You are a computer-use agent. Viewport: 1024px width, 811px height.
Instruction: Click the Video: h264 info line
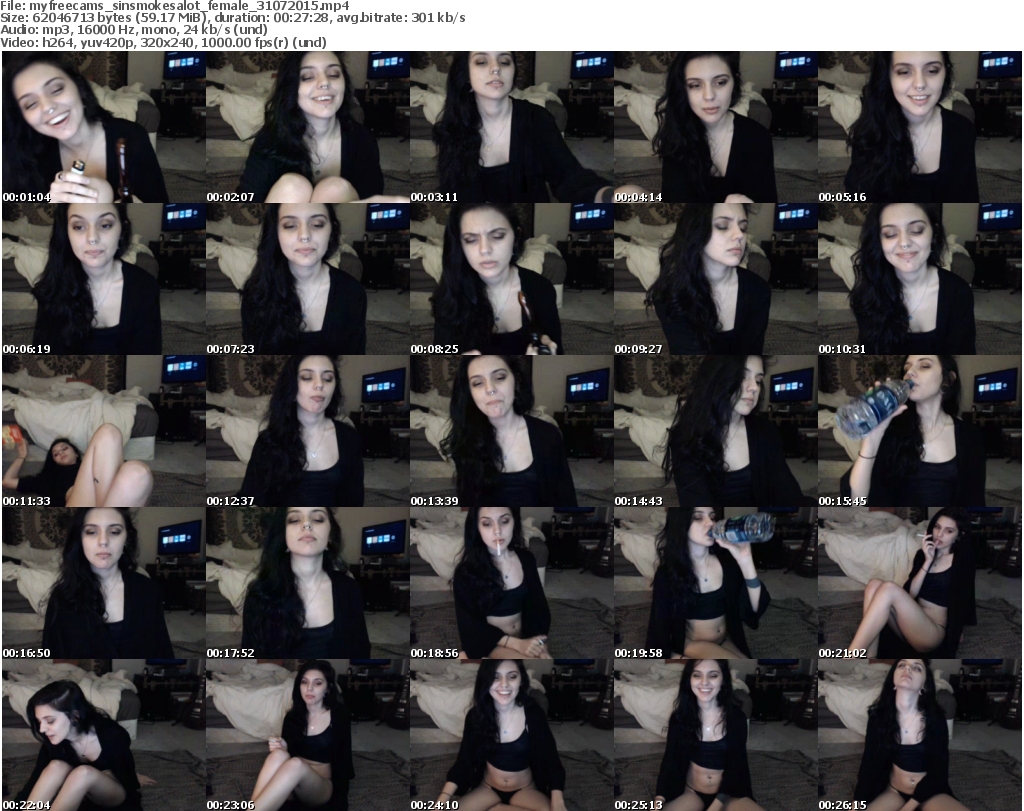[x=163, y=42]
